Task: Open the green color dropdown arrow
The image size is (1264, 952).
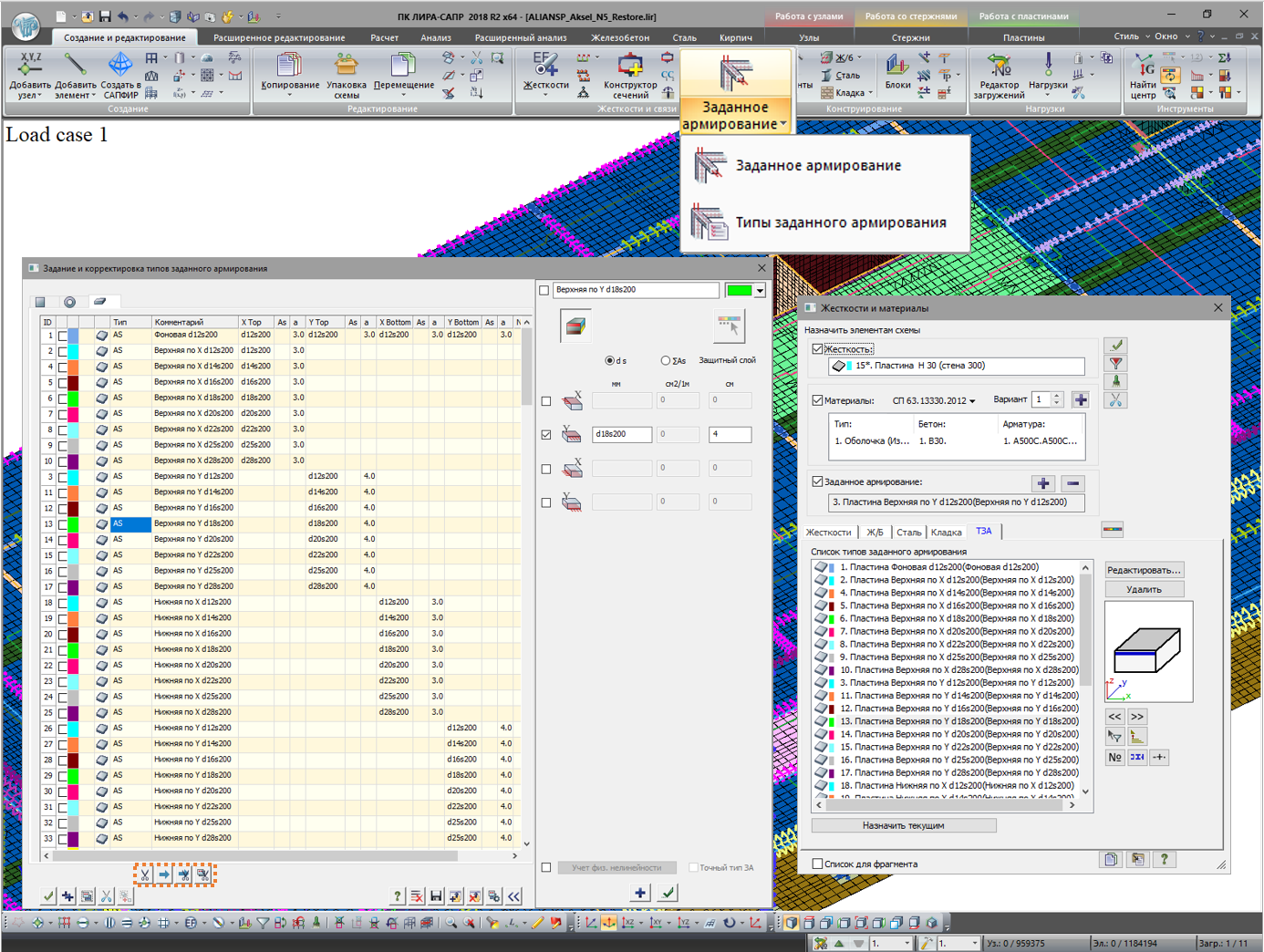Action: [x=759, y=291]
